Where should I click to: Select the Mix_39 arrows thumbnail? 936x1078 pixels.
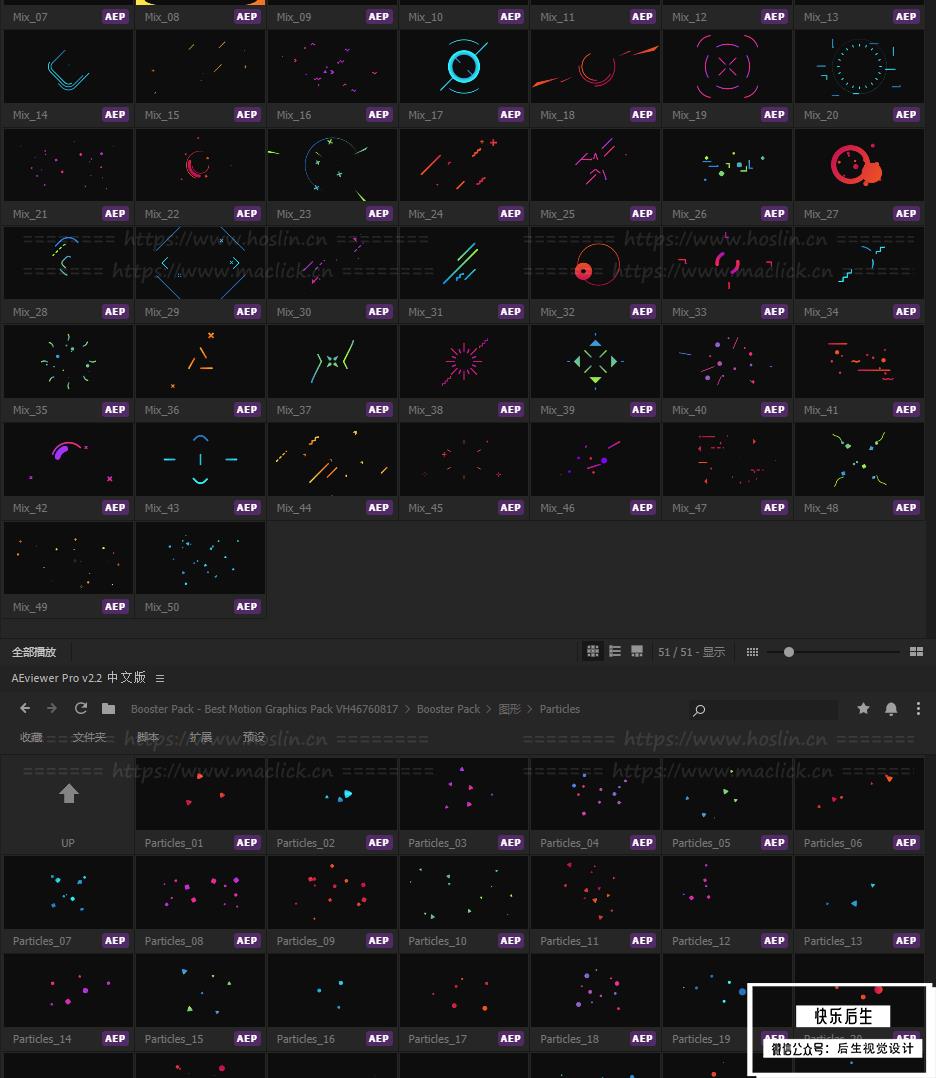click(x=596, y=362)
